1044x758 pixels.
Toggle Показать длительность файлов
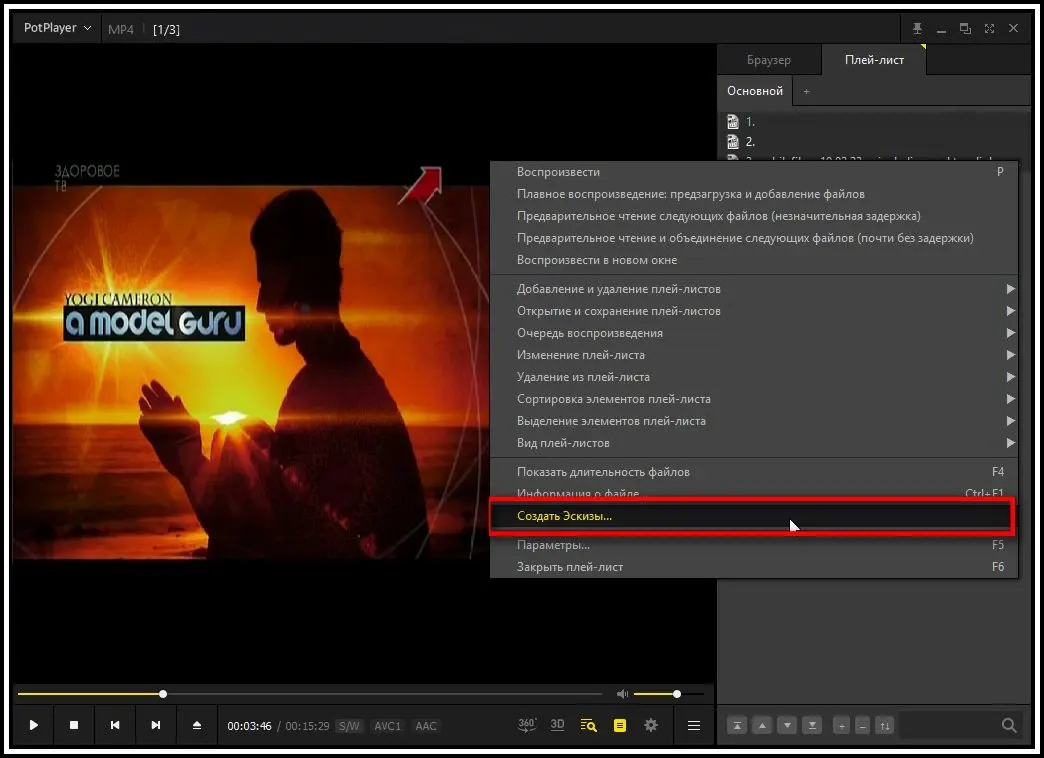[x=754, y=472]
